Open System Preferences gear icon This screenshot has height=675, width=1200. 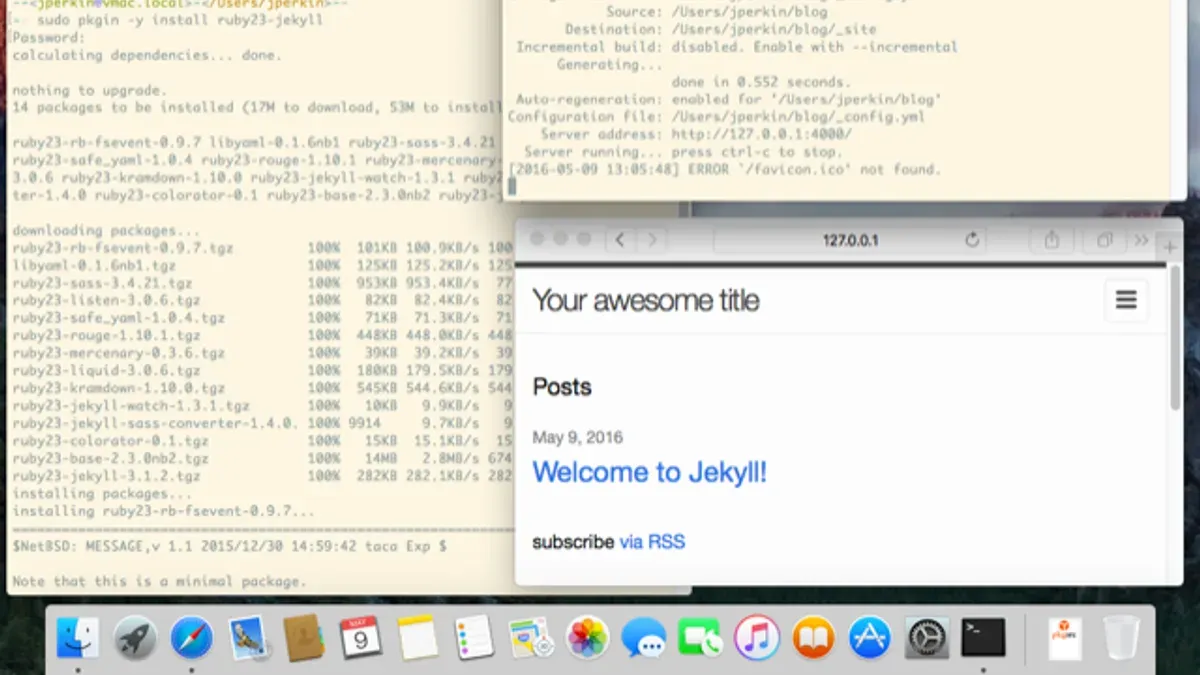[x=927, y=637]
